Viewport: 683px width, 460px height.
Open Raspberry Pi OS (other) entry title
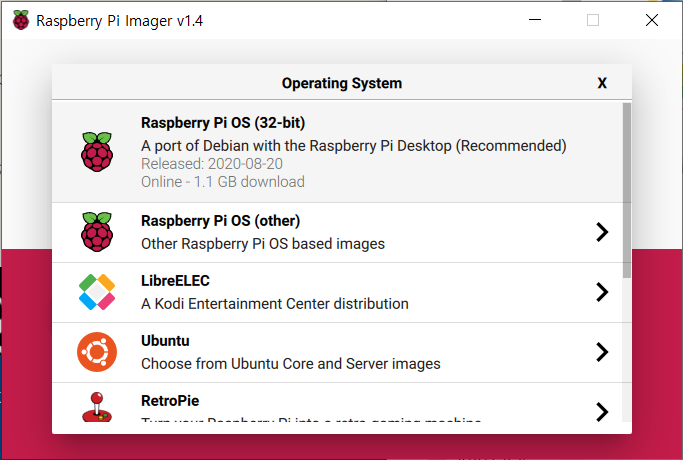[x=220, y=221]
